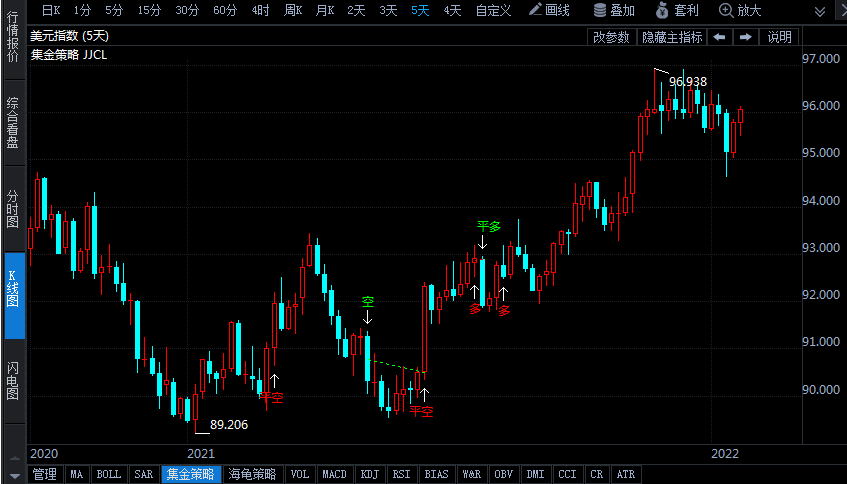The width and height of the screenshot is (847, 484).
Task: Click the 2021 time axis label
Action: 201,454
